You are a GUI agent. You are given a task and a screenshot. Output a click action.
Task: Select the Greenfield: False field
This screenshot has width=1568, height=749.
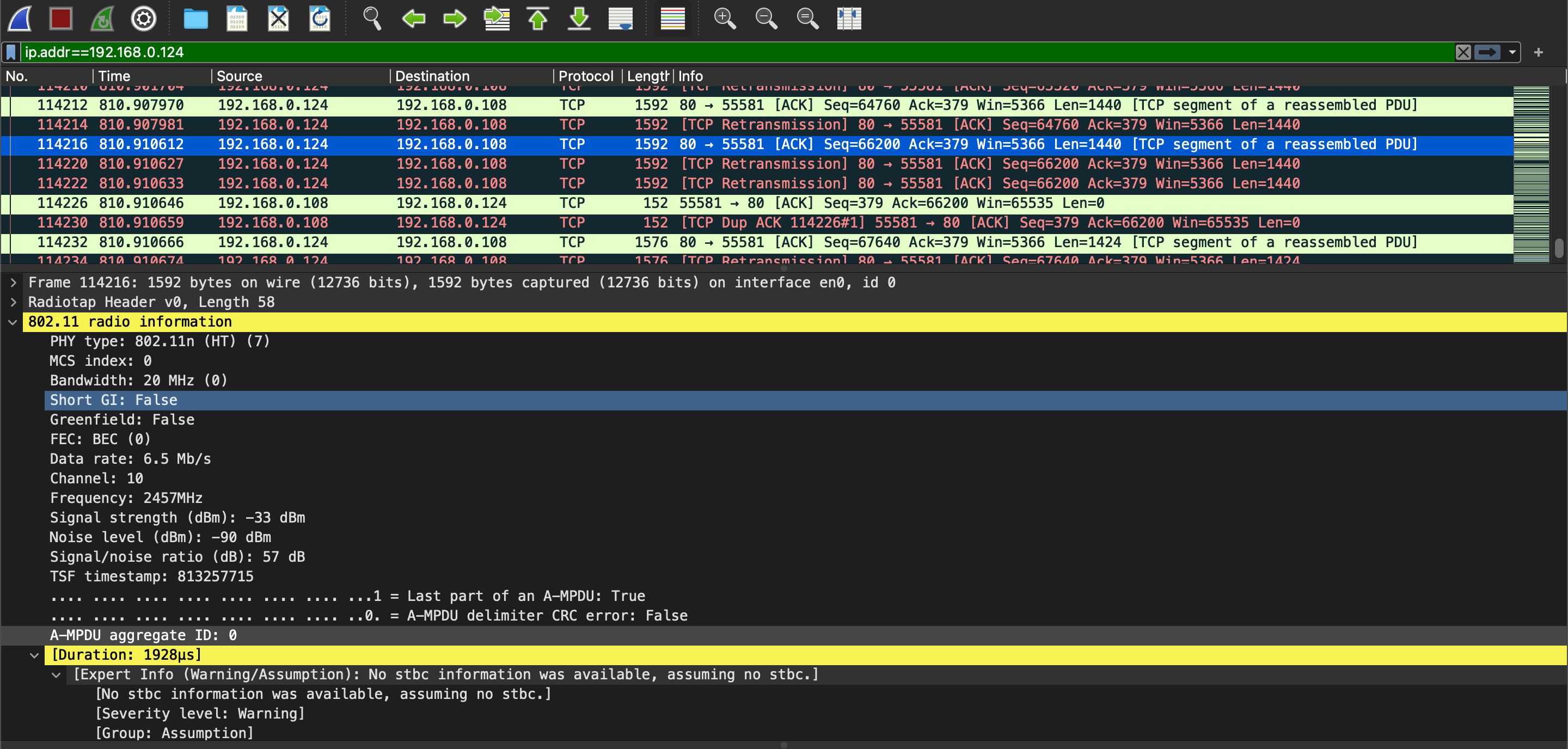coord(805,420)
